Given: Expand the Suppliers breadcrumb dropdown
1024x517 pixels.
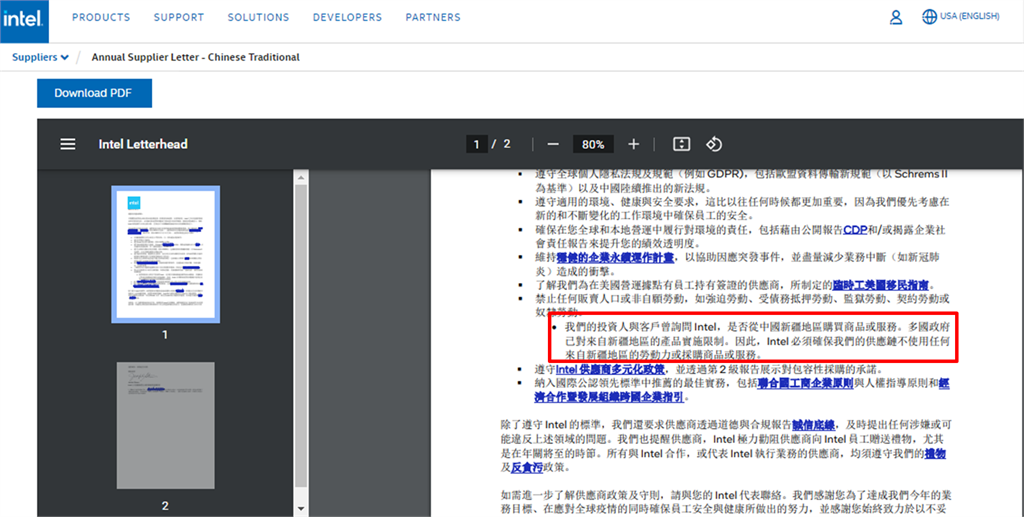Looking at the screenshot, I should pos(40,57).
